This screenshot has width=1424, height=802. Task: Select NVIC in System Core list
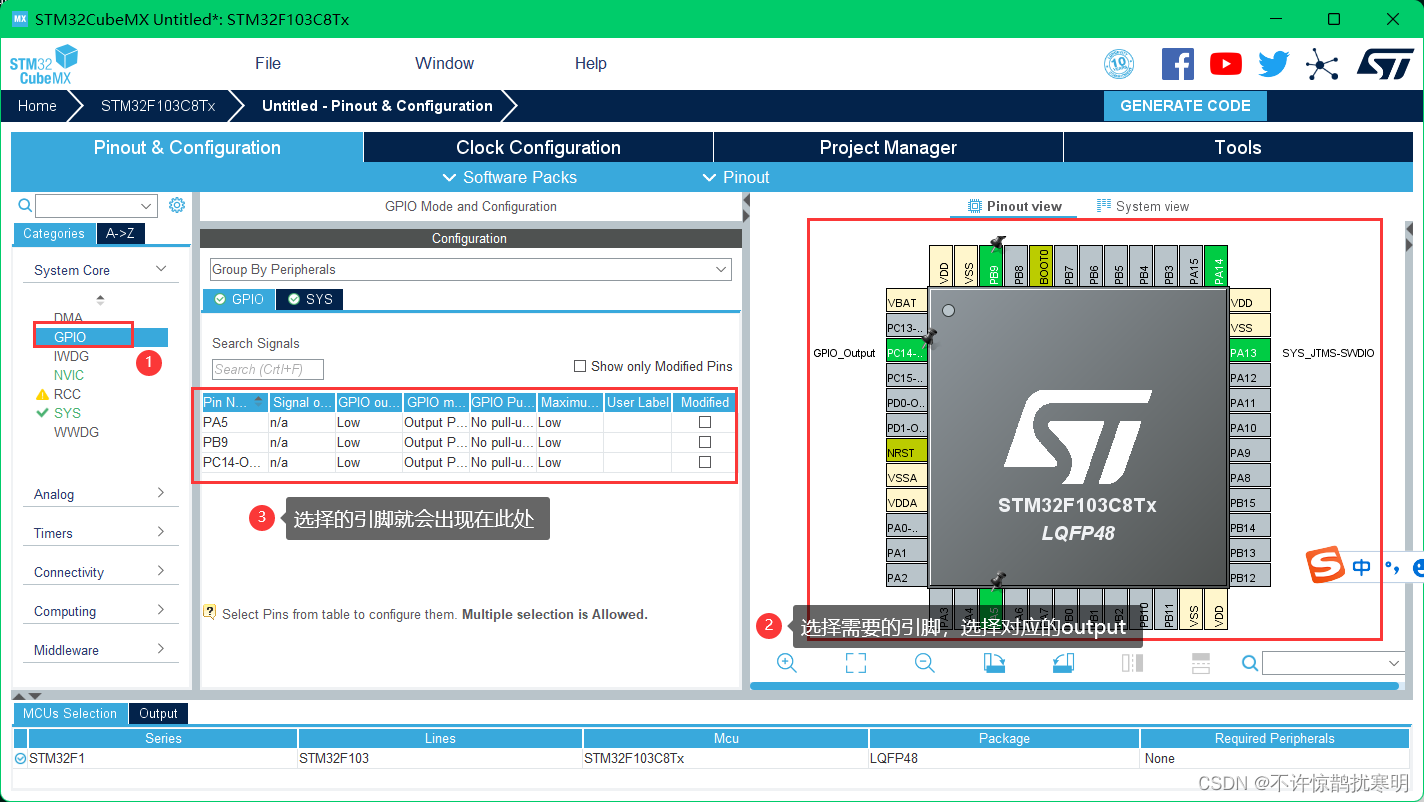(69, 375)
